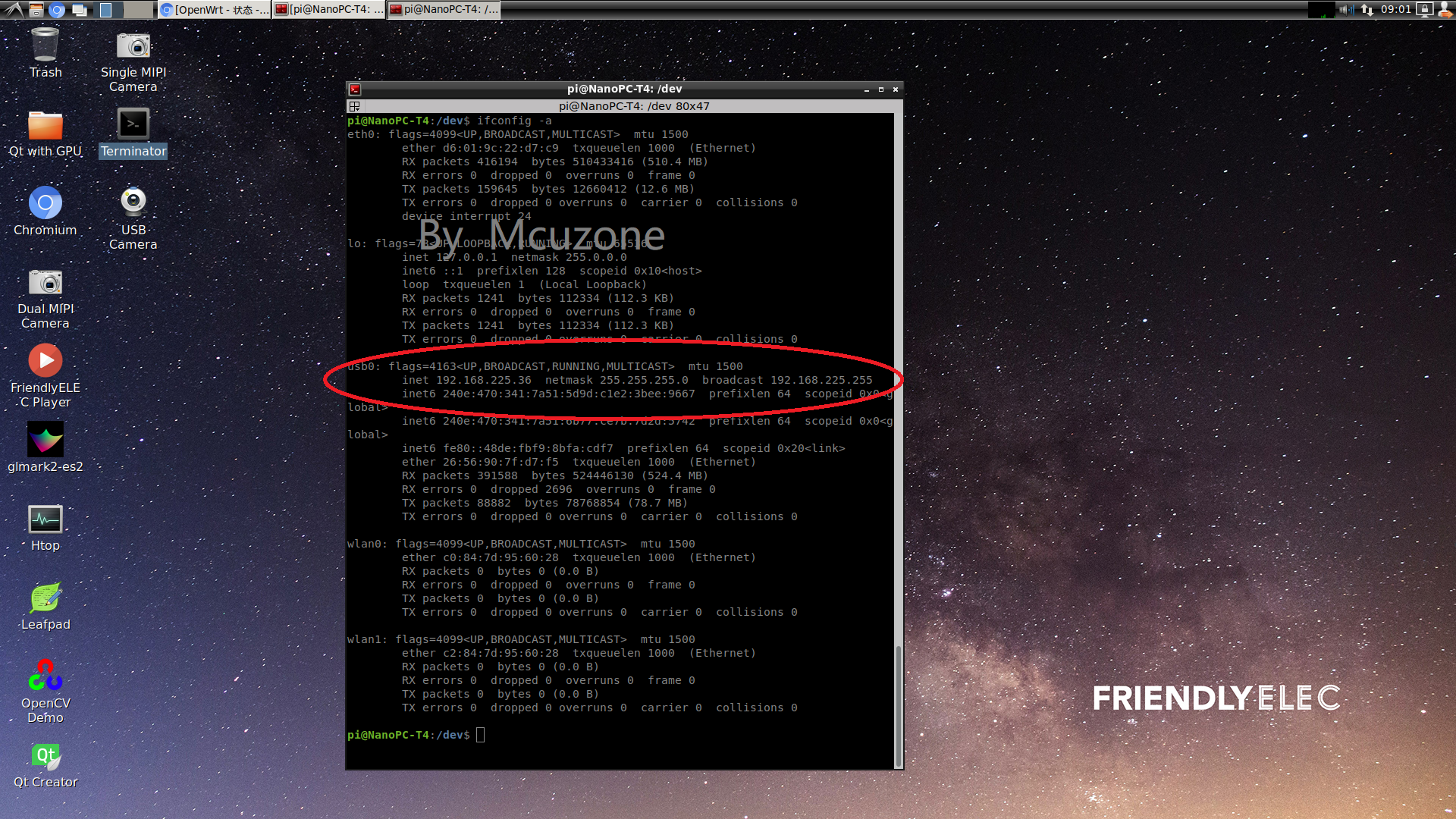Open the panel start menu bird icon

point(14,9)
